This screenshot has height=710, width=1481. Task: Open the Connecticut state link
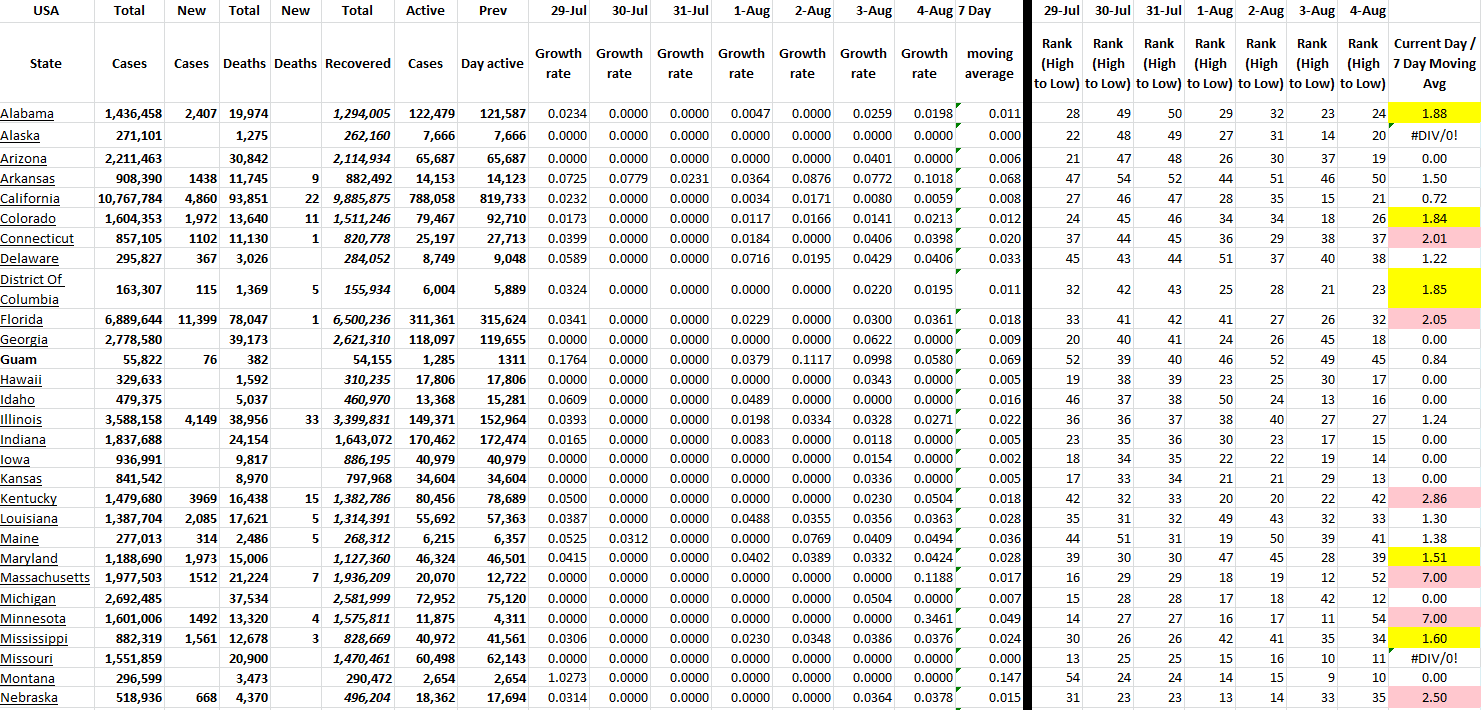coord(37,239)
